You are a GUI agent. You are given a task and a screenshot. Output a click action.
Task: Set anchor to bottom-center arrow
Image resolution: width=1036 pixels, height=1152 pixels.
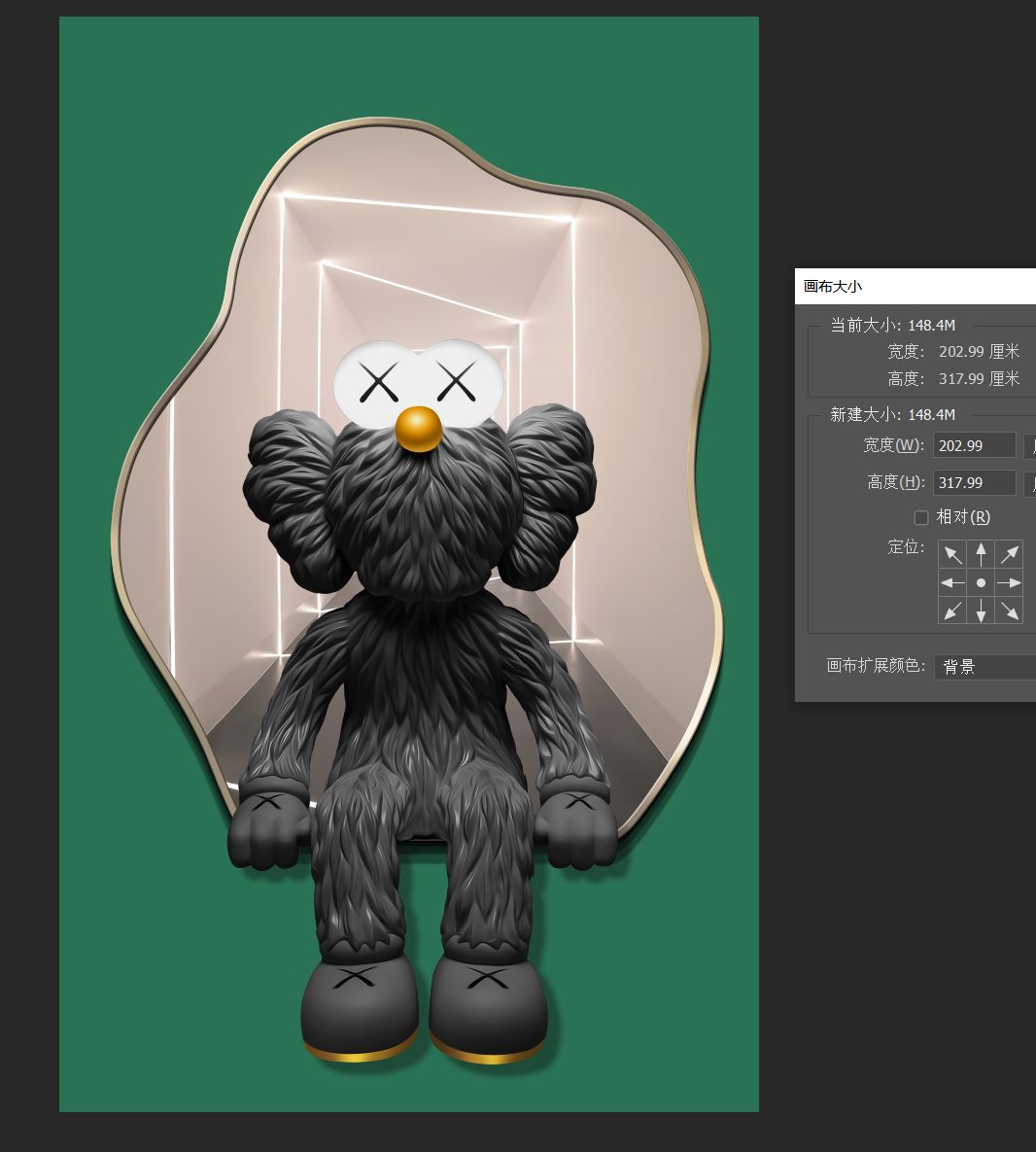(x=981, y=611)
